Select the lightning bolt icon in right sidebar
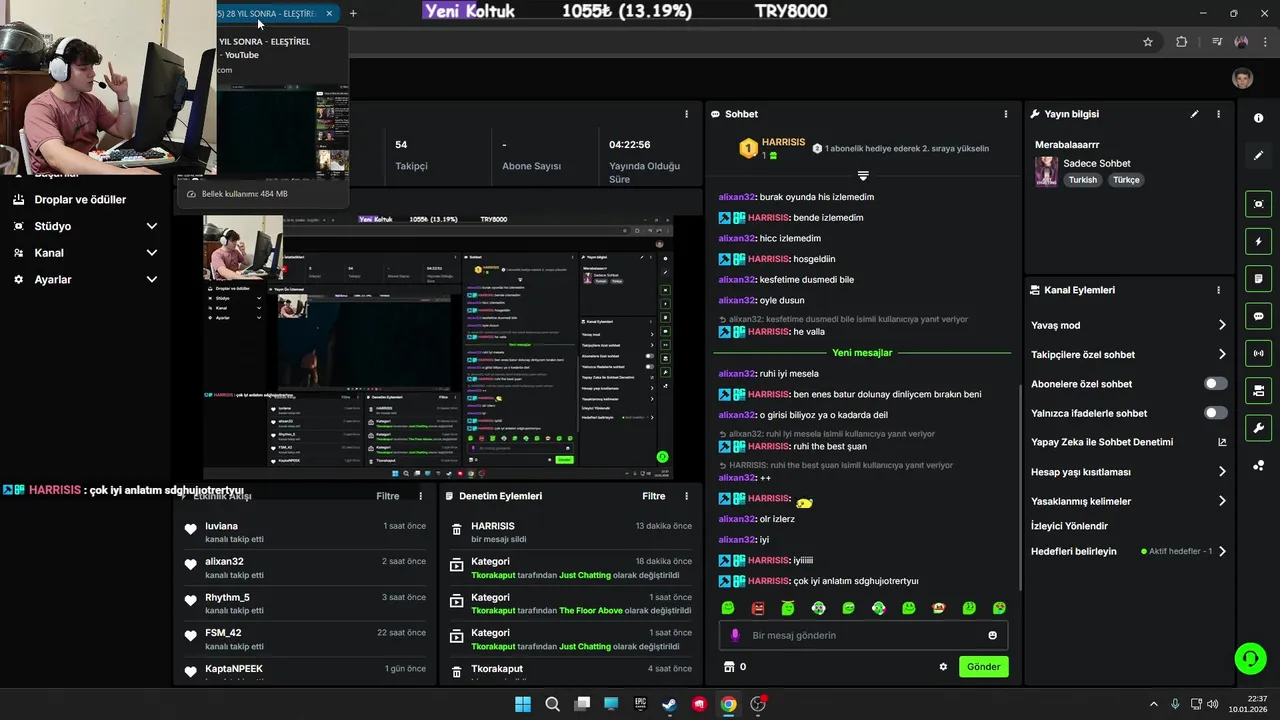This screenshot has height=720, width=1280. tap(1258, 241)
